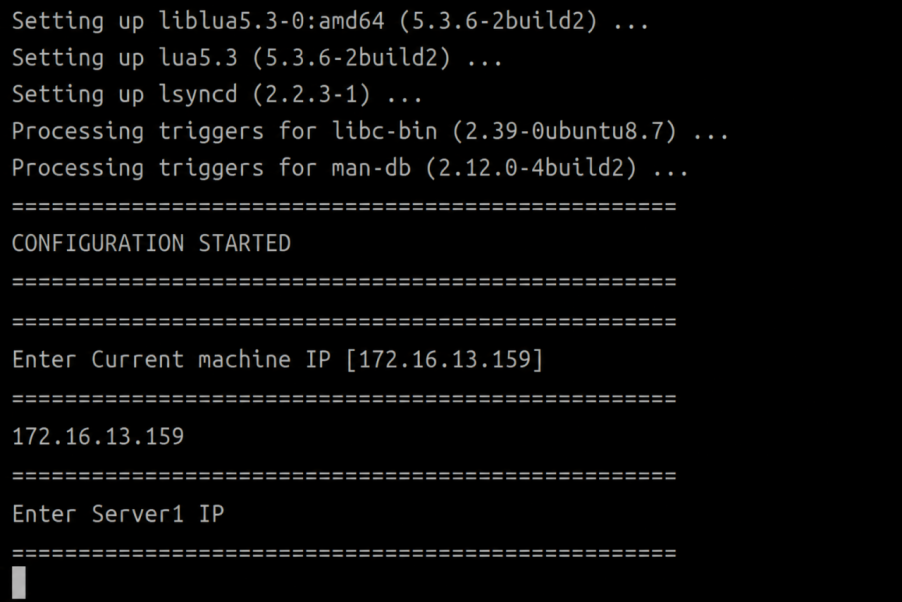Click the 'Enter Server1 IP' prompt text
This screenshot has width=902, height=602.
118,514
